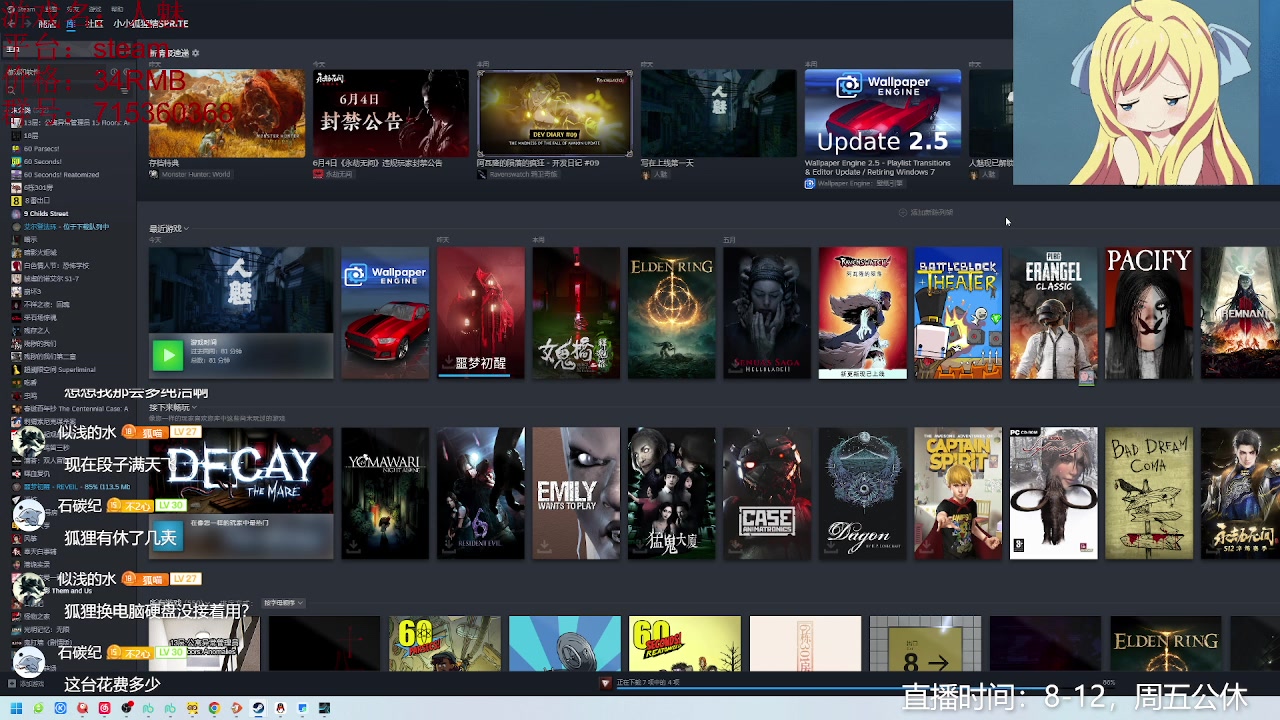Select the BattleBlock Theater cover
Screen dimensions: 1280x720
958,313
